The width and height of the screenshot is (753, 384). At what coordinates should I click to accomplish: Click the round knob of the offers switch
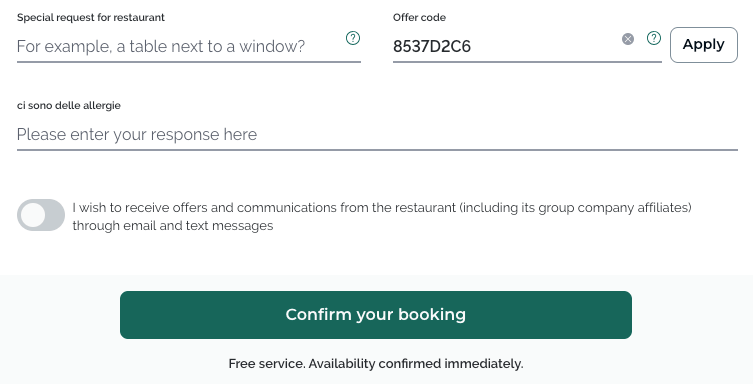[33, 215]
